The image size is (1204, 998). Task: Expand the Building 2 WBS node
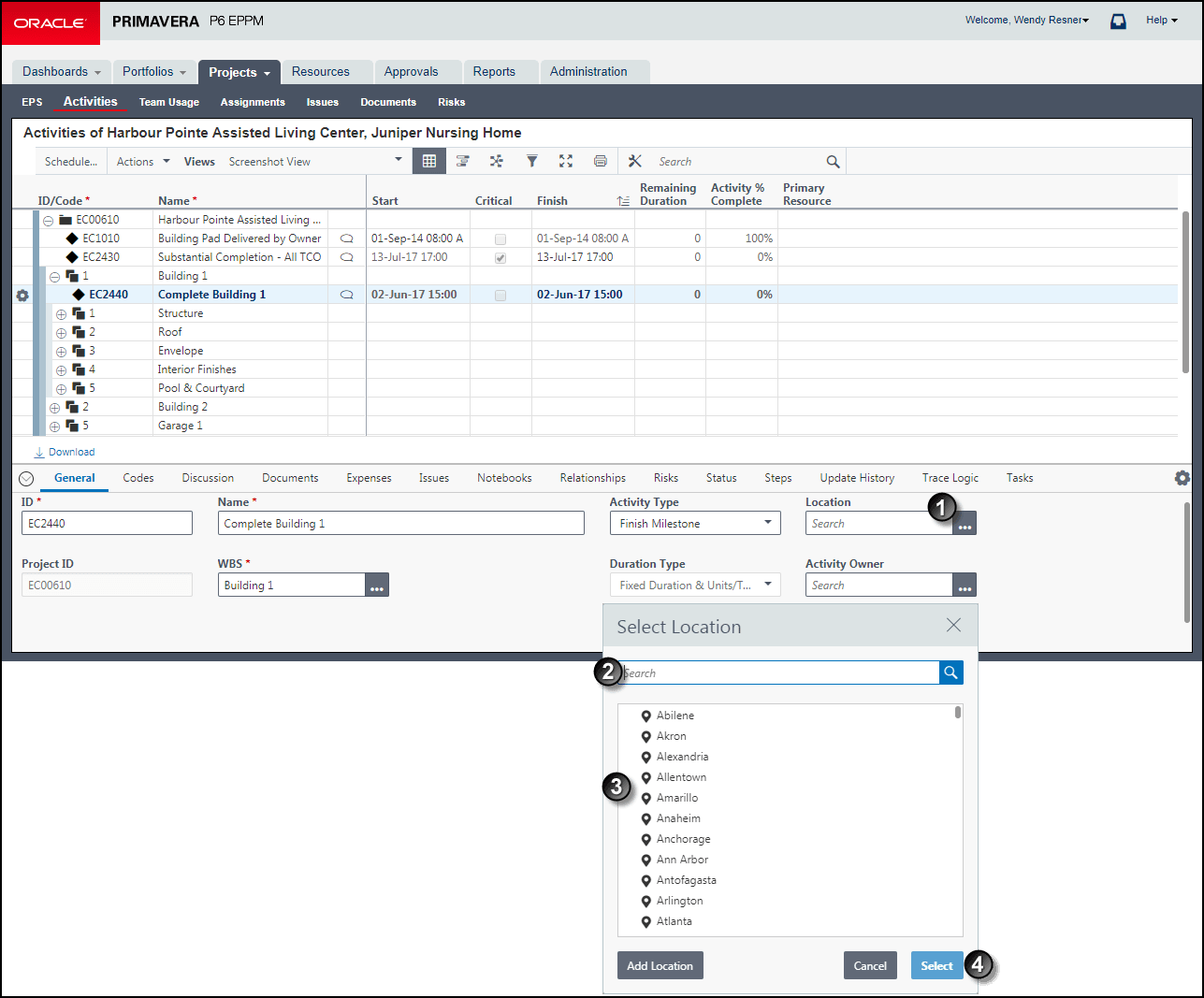coord(54,408)
